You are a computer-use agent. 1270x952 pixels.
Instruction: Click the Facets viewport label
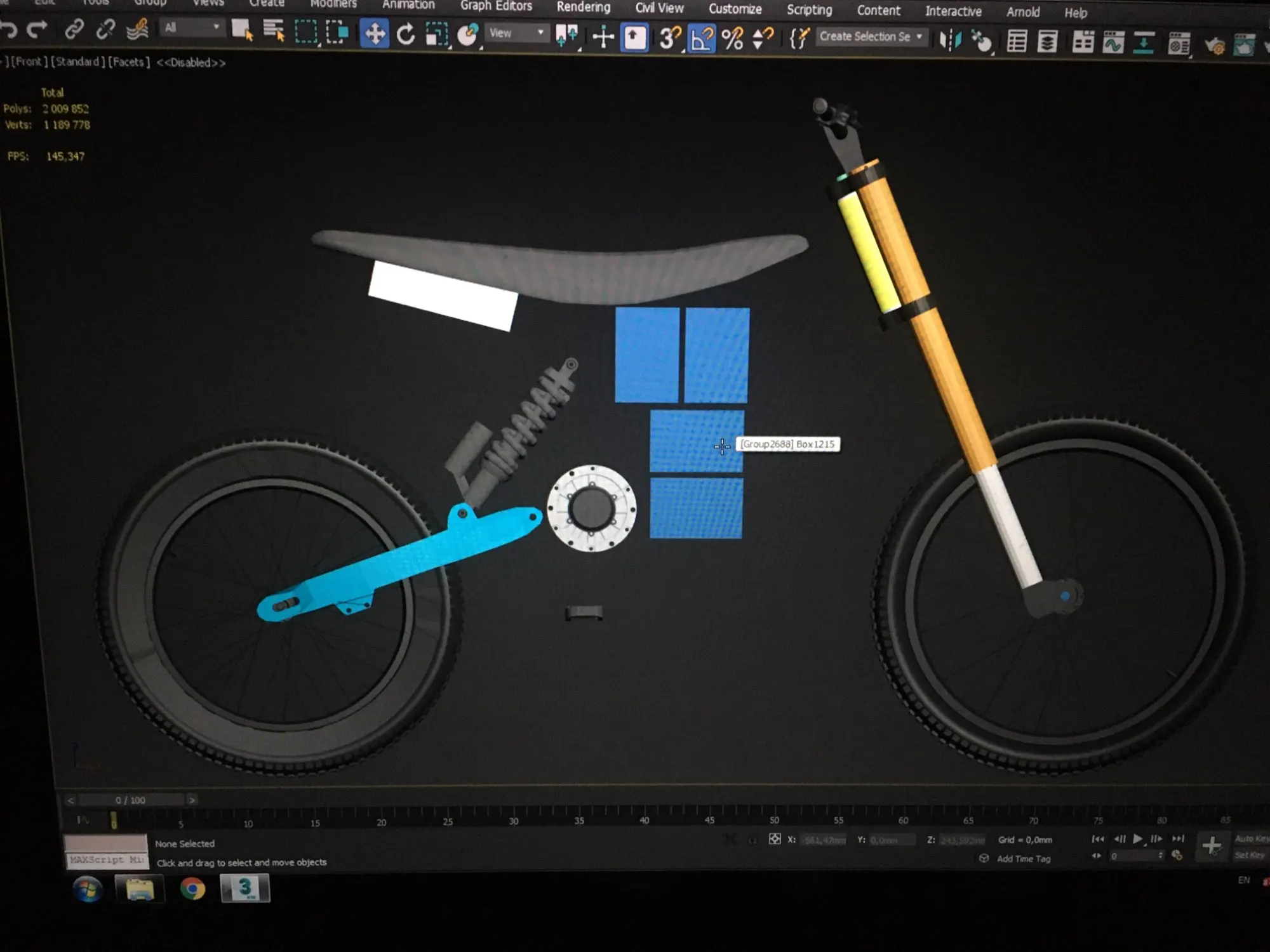click(129, 62)
